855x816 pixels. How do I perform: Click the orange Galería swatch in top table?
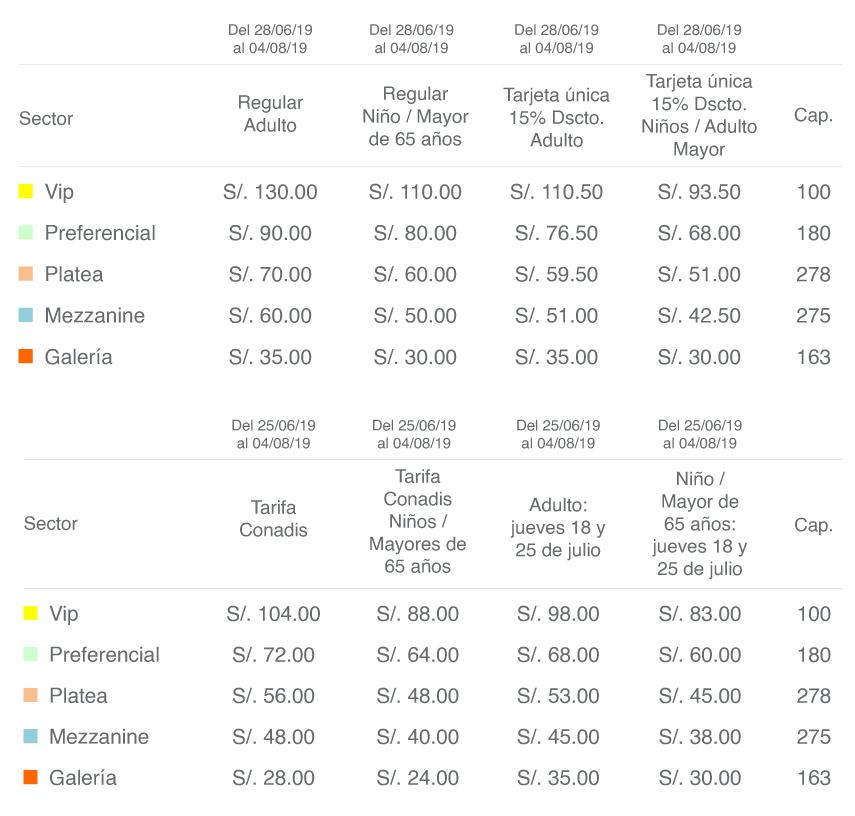click(x=26, y=356)
